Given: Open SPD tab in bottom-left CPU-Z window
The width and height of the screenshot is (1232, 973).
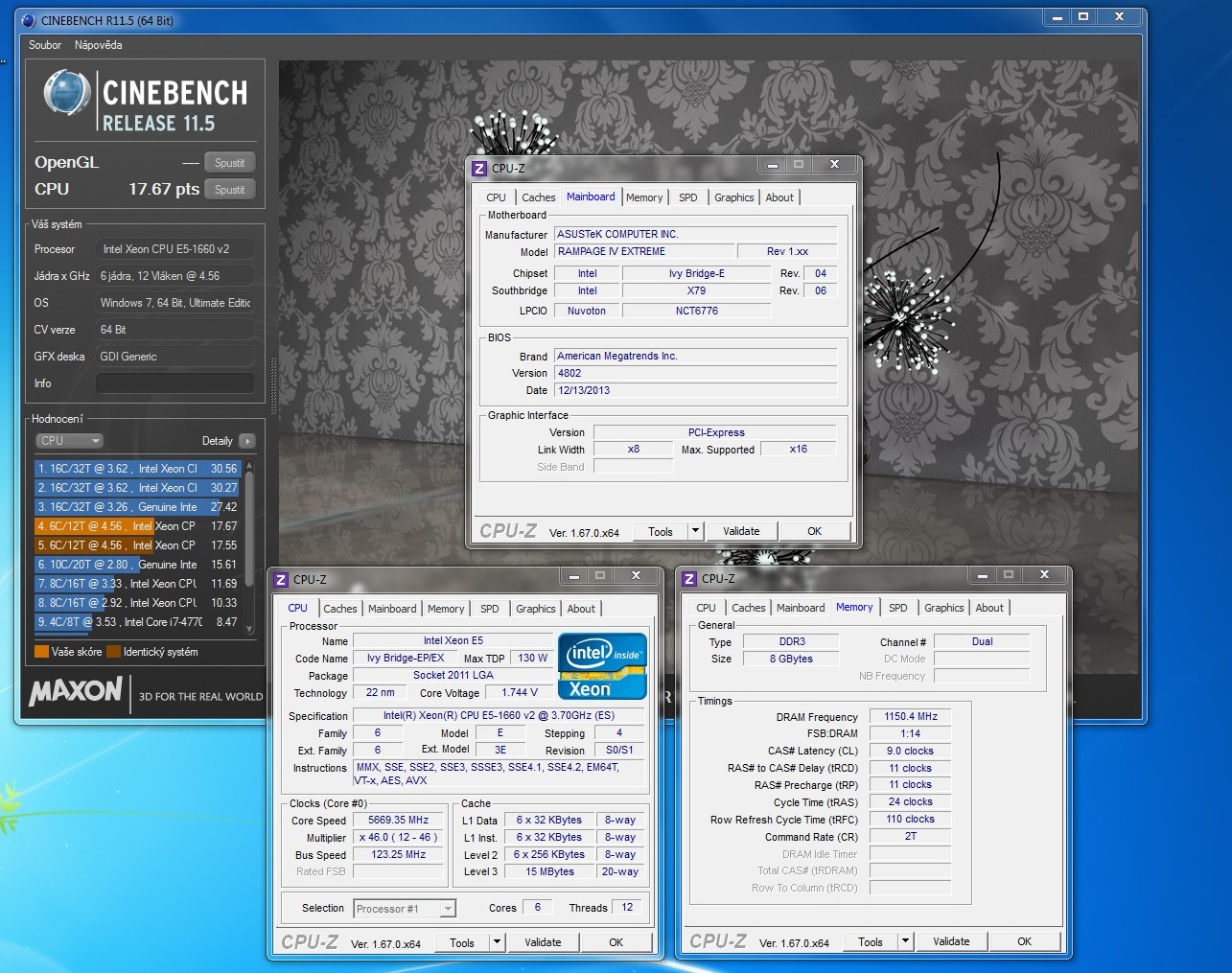Looking at the screenshot, I should tap(490, 609).
